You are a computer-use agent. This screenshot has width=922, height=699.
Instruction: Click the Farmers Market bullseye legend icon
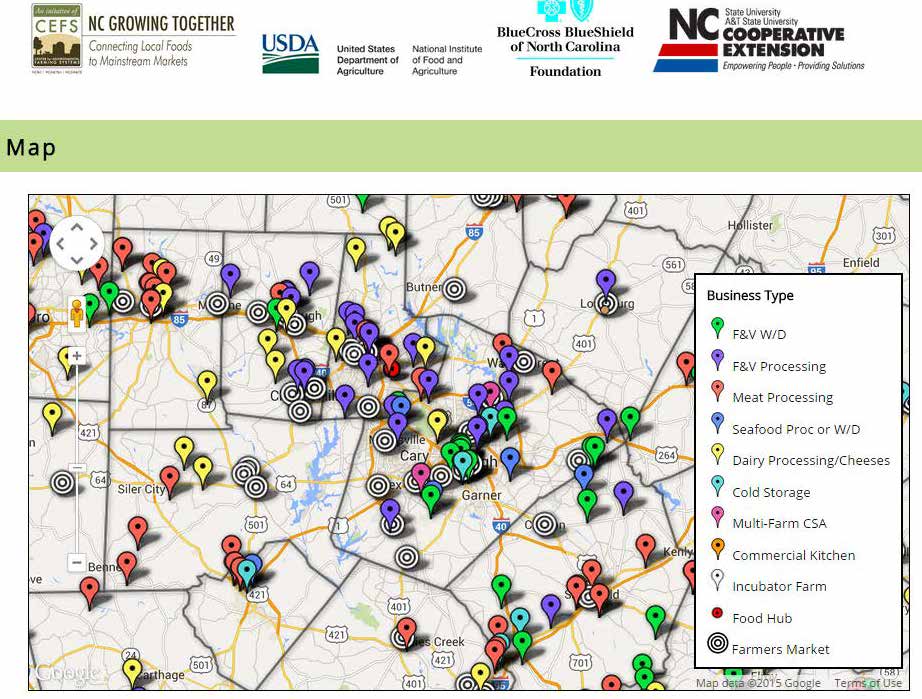coord(717,644)
